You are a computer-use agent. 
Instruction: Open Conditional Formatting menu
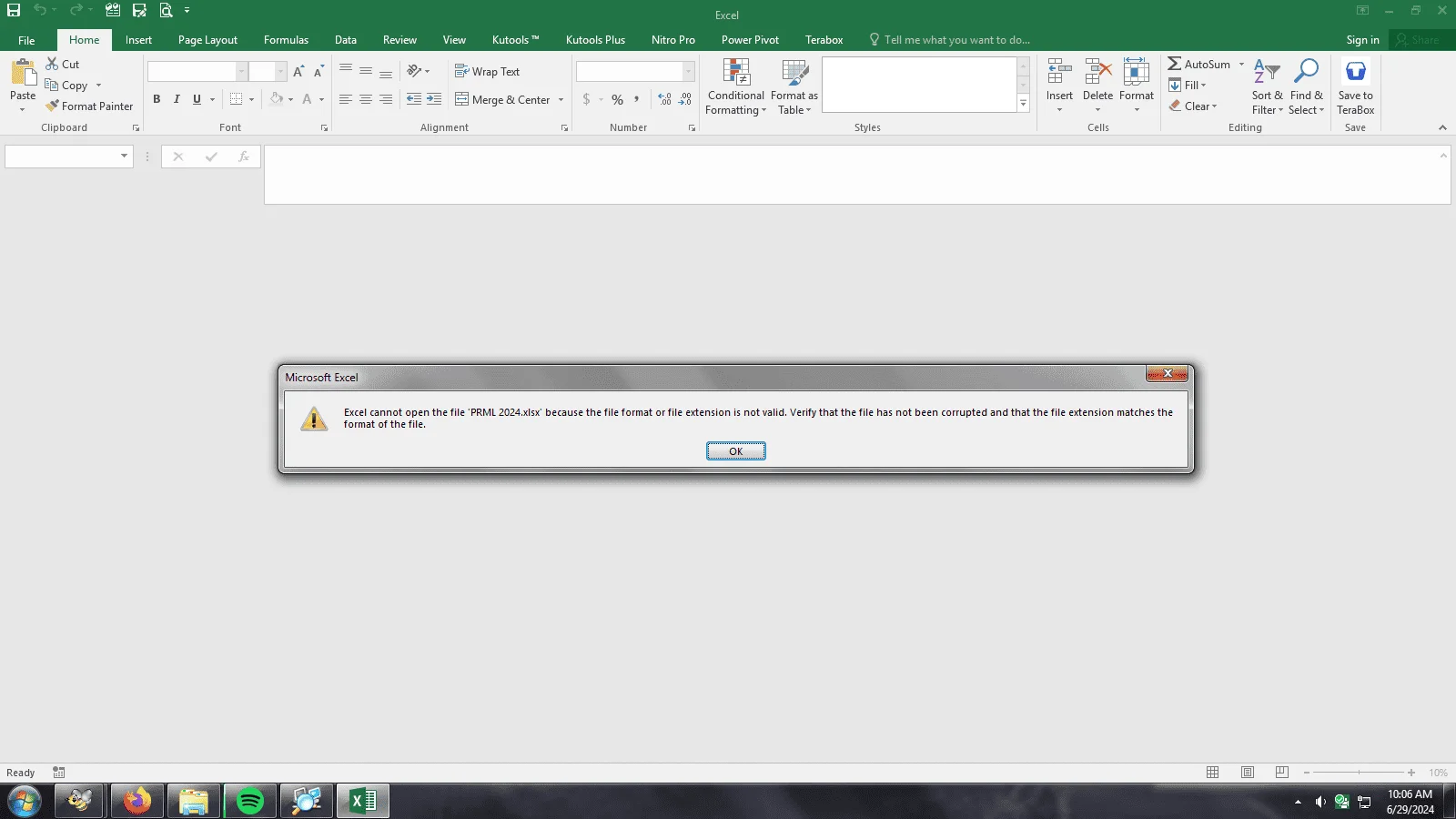(736, 87)
